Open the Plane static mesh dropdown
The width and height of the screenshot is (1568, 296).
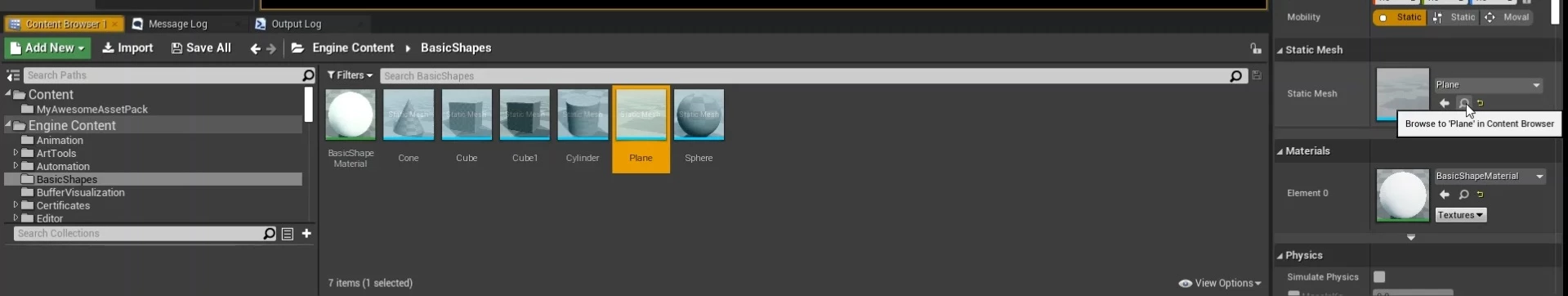pyautogui.click(x=1489, y=85)
